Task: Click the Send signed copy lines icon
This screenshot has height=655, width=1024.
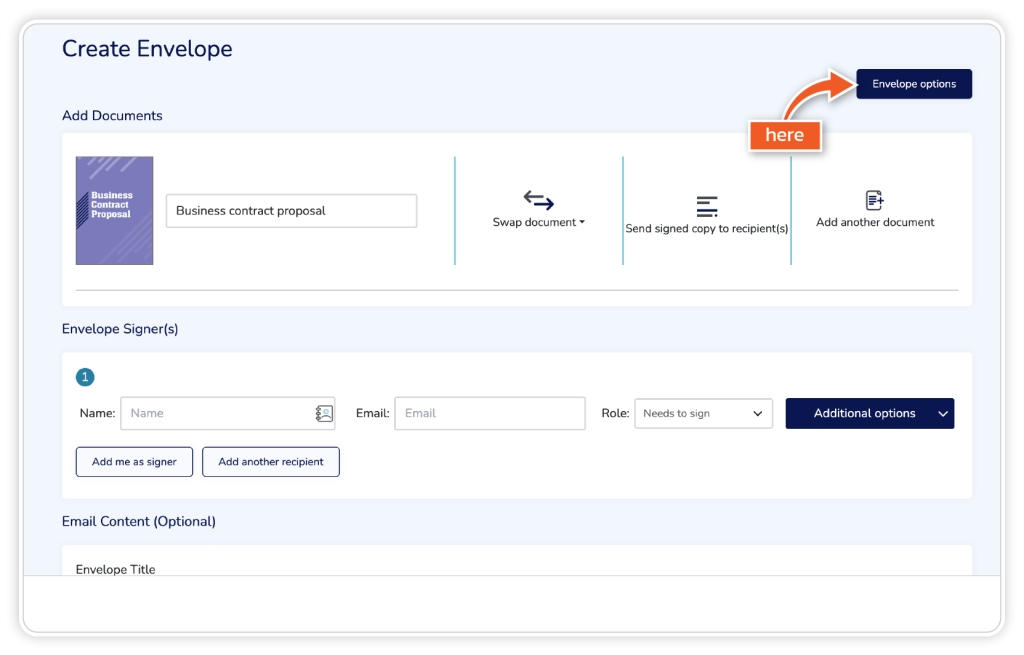Action: point(707,206)
